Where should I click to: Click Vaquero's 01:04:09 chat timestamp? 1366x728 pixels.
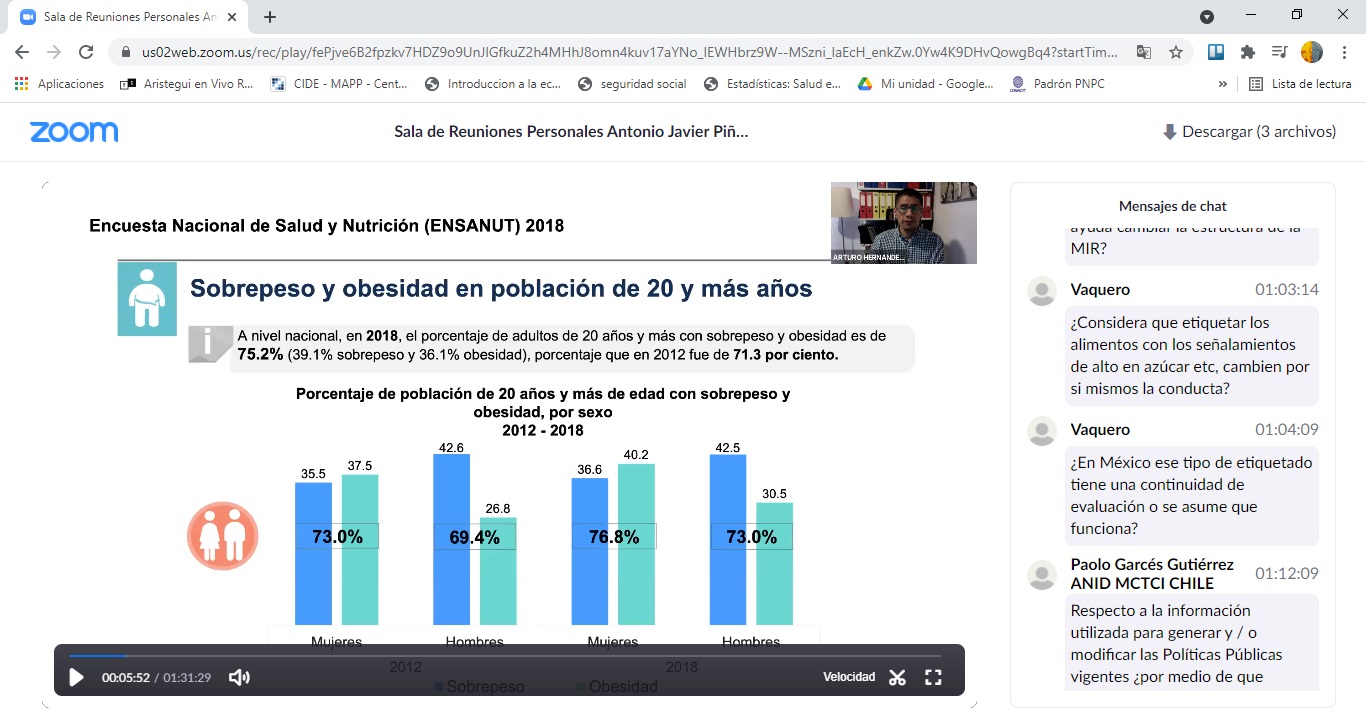[x=1287, y=430]
